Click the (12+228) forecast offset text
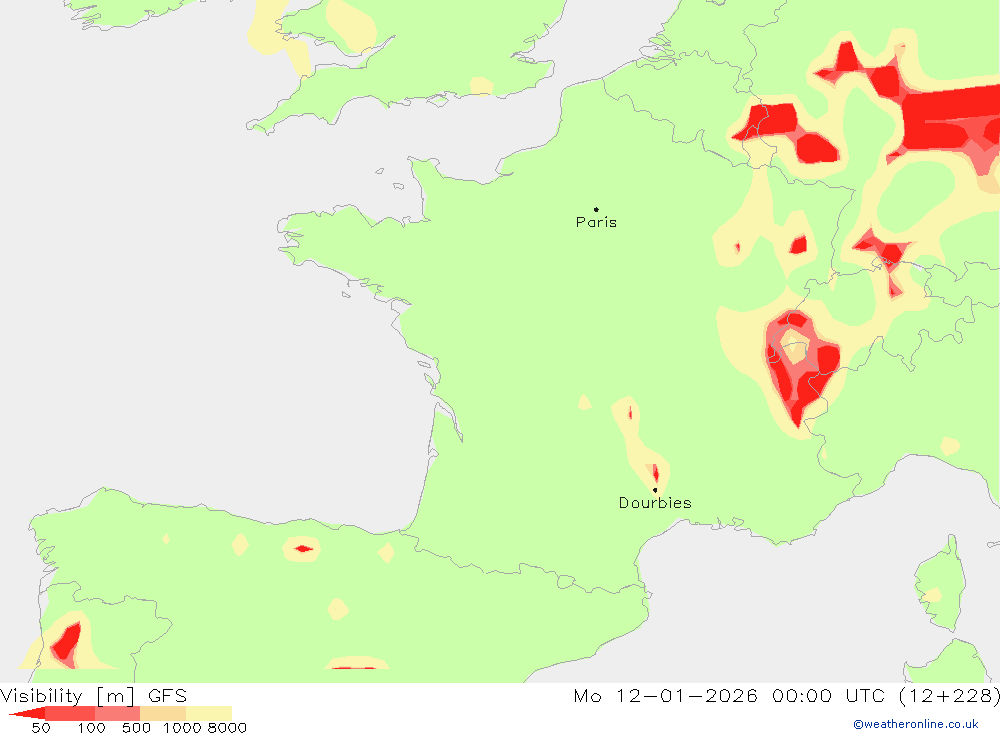The height and width of the screenshot is (733, 1000). pos(949,695)
